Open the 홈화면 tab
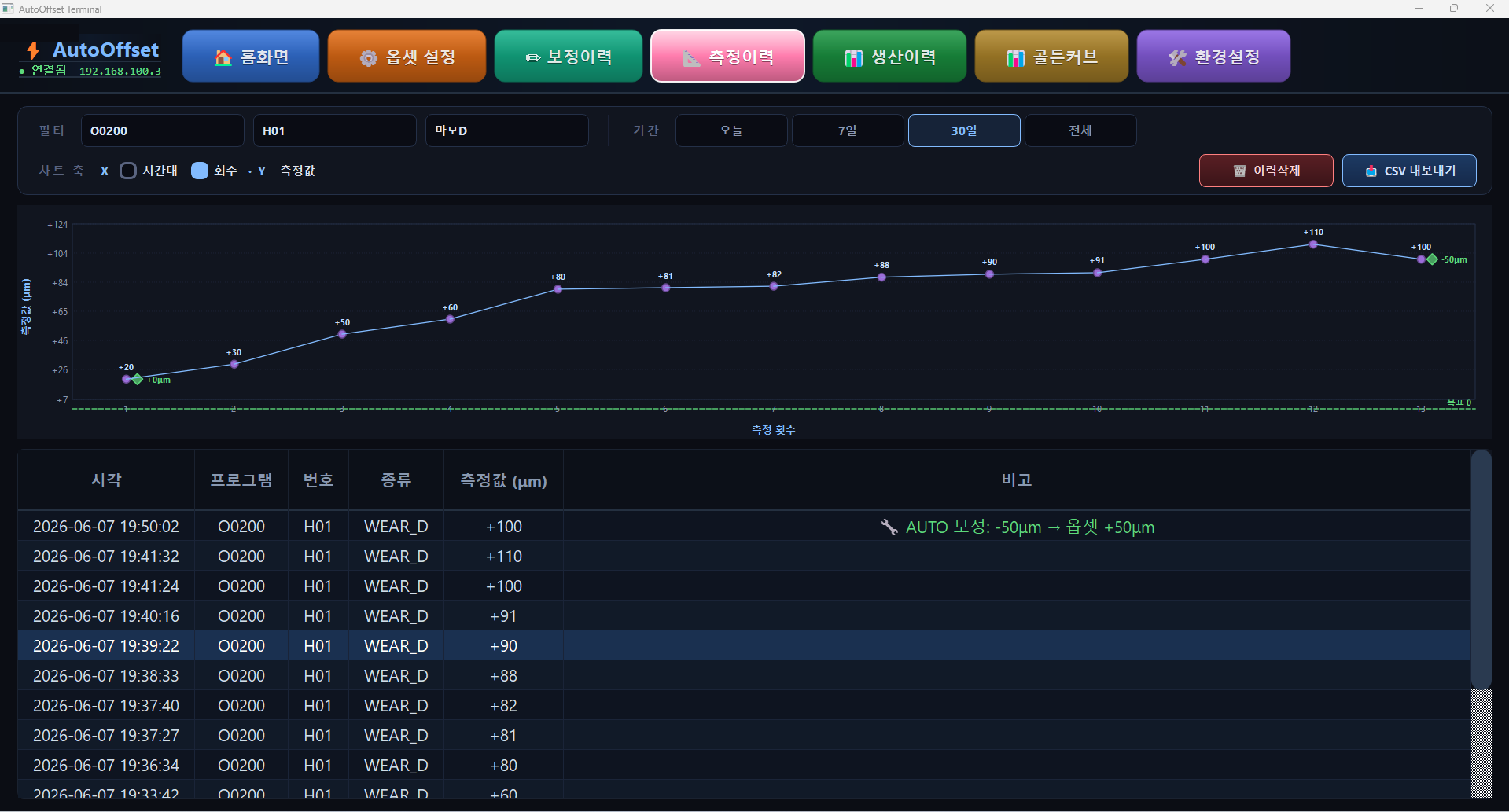The height and width of the screenshot is (812, 1509). pyautogui.click(x=251, y=56)
